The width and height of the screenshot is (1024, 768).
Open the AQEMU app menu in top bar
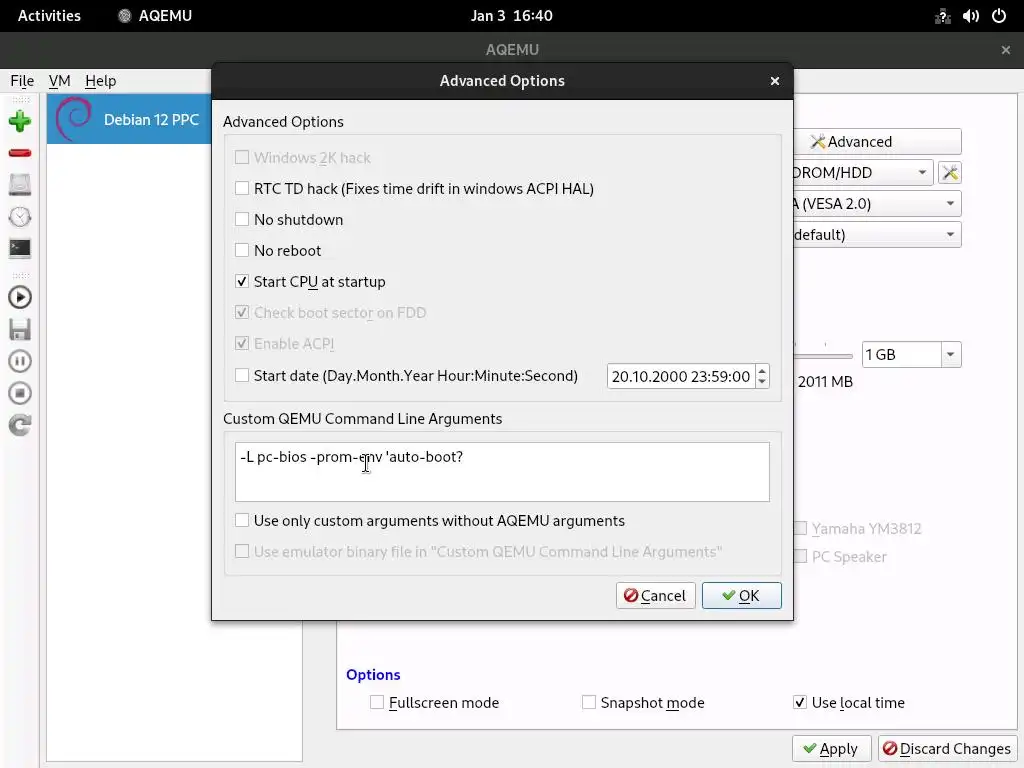[x=154, y=16]
